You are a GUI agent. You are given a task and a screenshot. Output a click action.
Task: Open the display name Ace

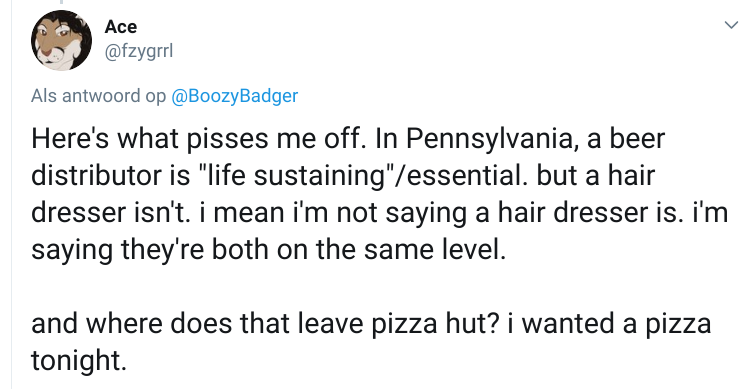coord(121,27)
